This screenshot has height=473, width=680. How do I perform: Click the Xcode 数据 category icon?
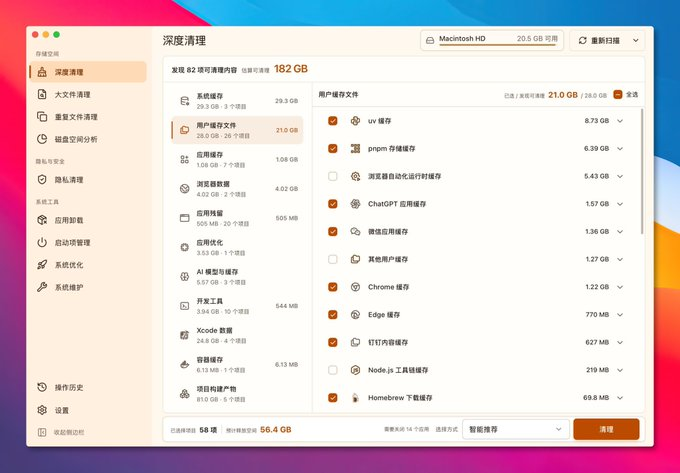pos(185,335)
